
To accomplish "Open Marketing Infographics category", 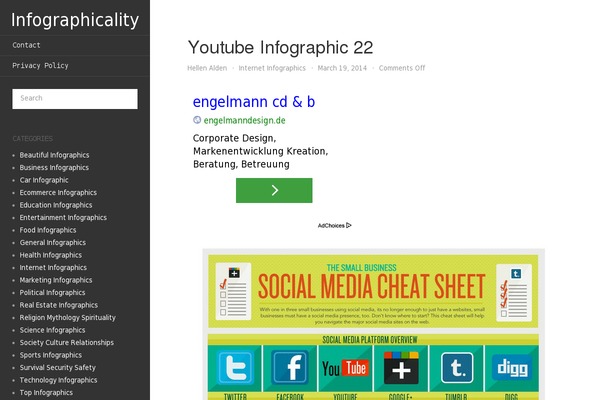I will [56, 280].
